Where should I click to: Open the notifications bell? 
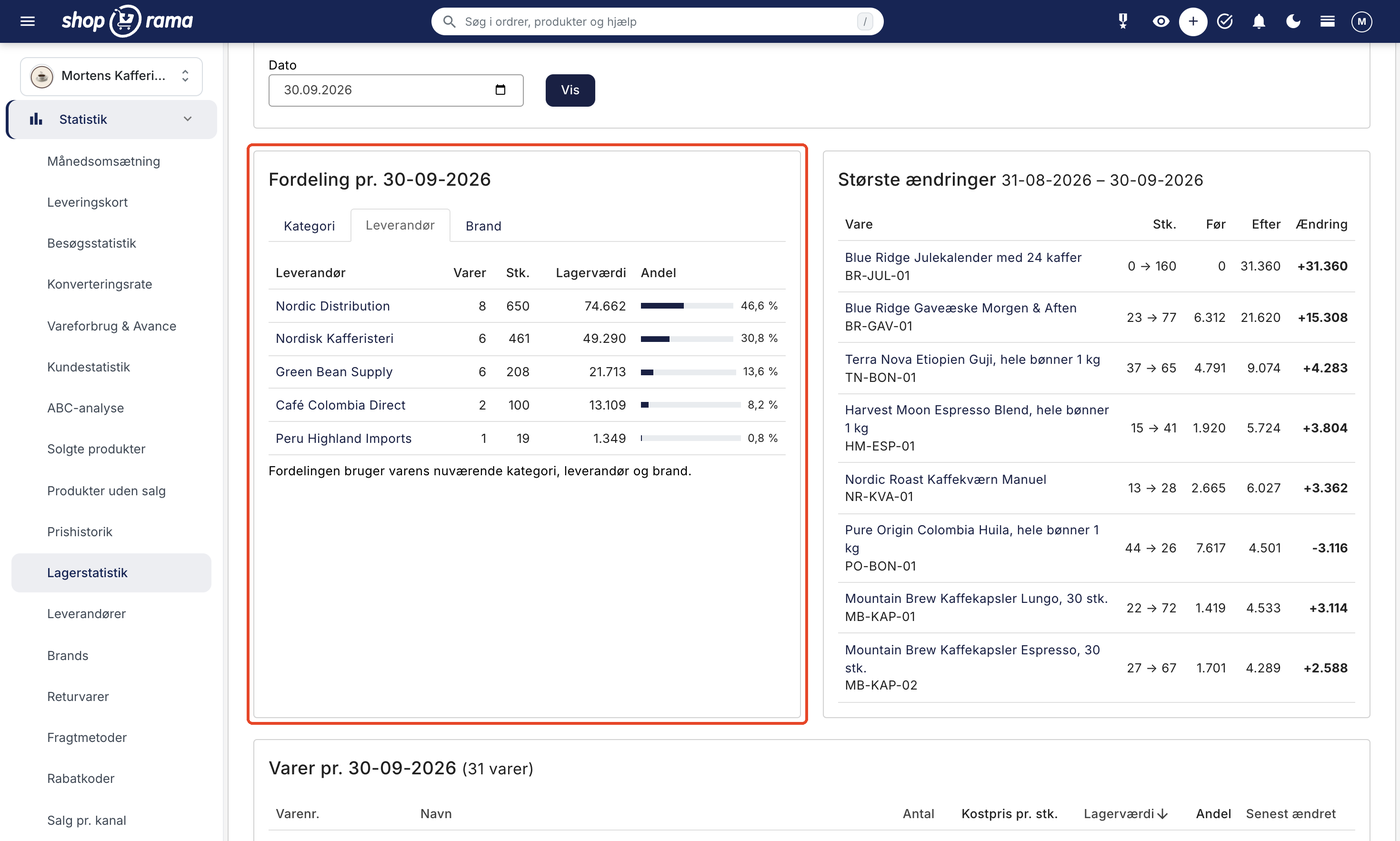(1259, 21)
